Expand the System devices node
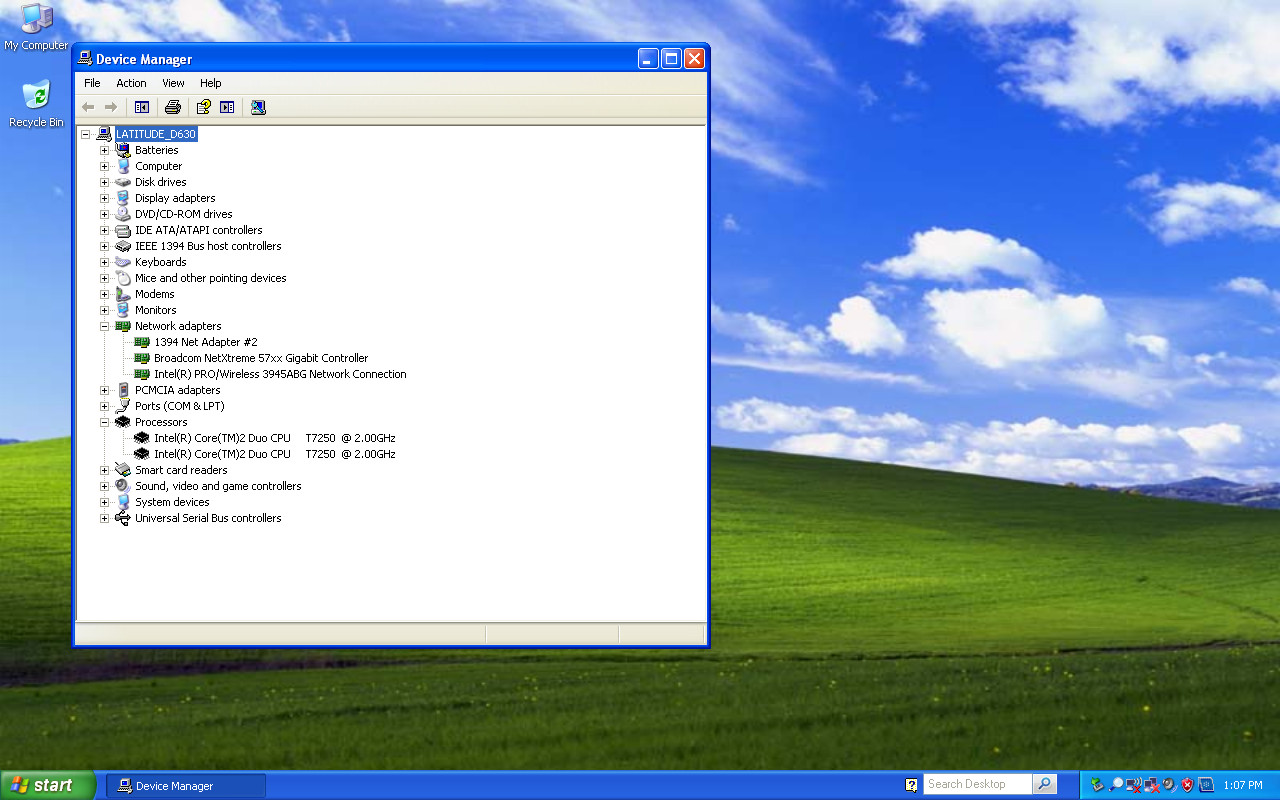The height and width of the screenshot is (800, 1280). [x=104, y=502]
